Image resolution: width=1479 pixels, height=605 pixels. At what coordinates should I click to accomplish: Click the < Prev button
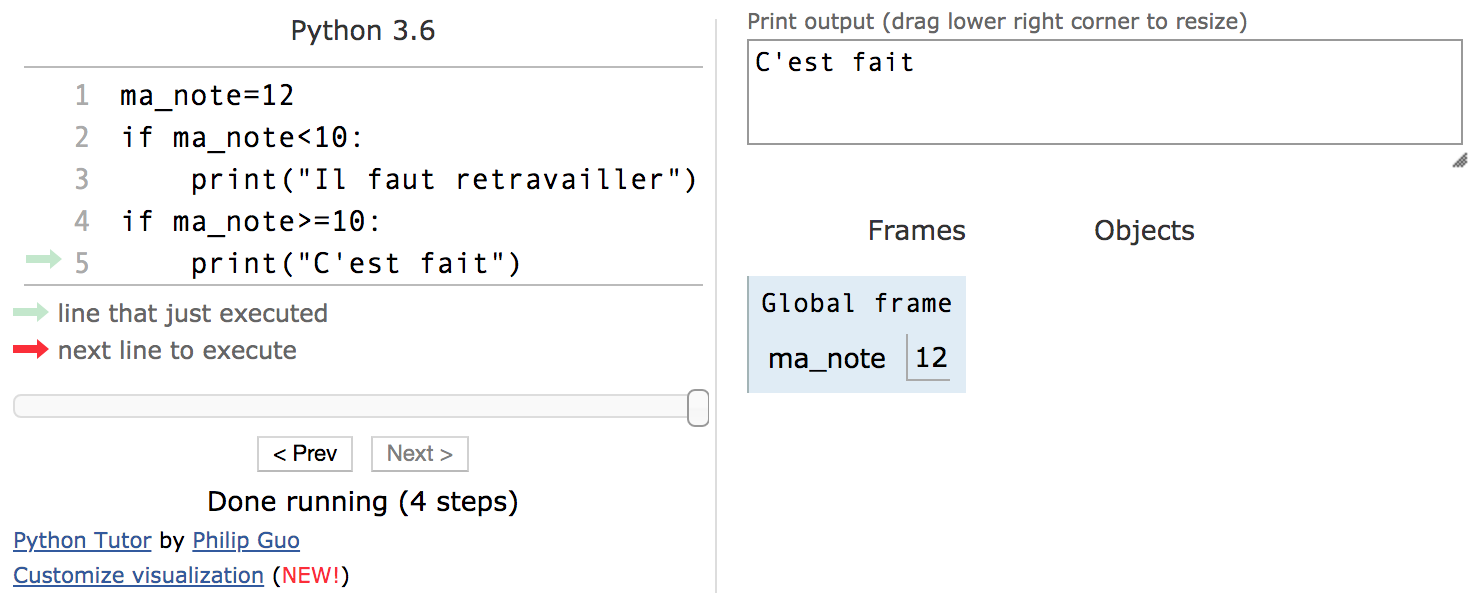[305, 454]
